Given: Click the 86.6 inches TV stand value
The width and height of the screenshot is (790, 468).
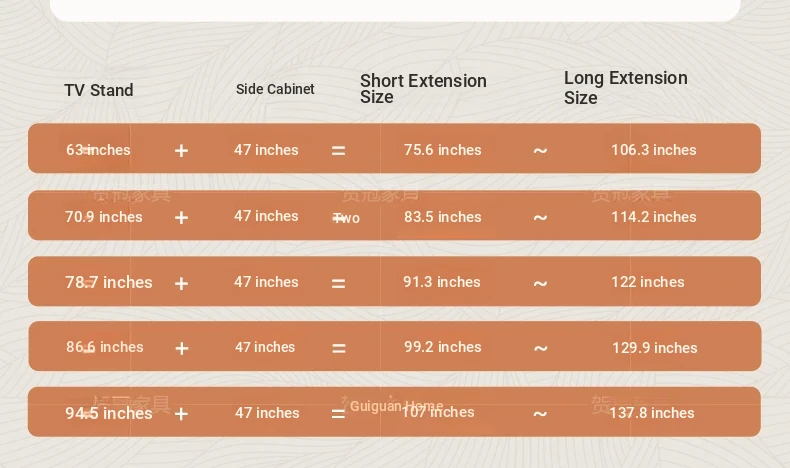Looking at the screenshot, I should 105,347.
